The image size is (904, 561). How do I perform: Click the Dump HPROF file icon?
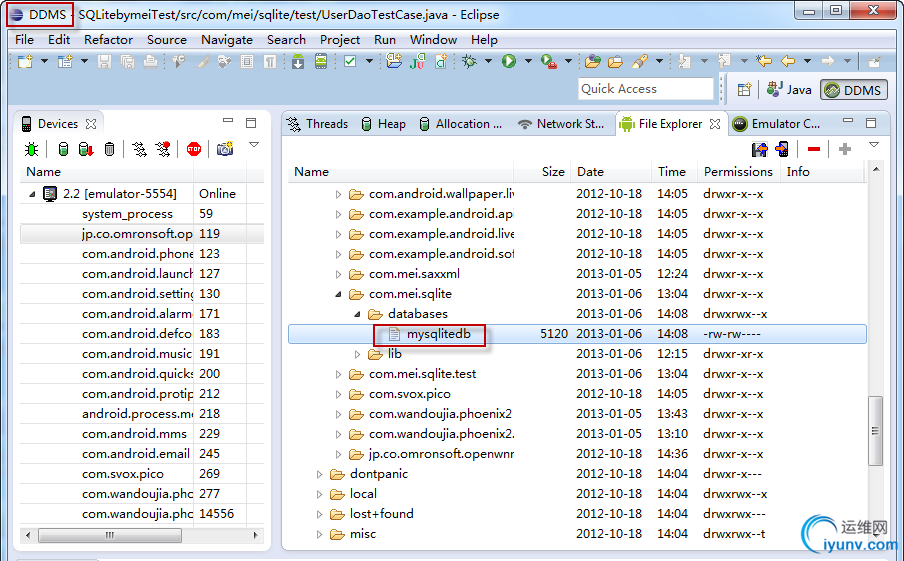[86, 149]
